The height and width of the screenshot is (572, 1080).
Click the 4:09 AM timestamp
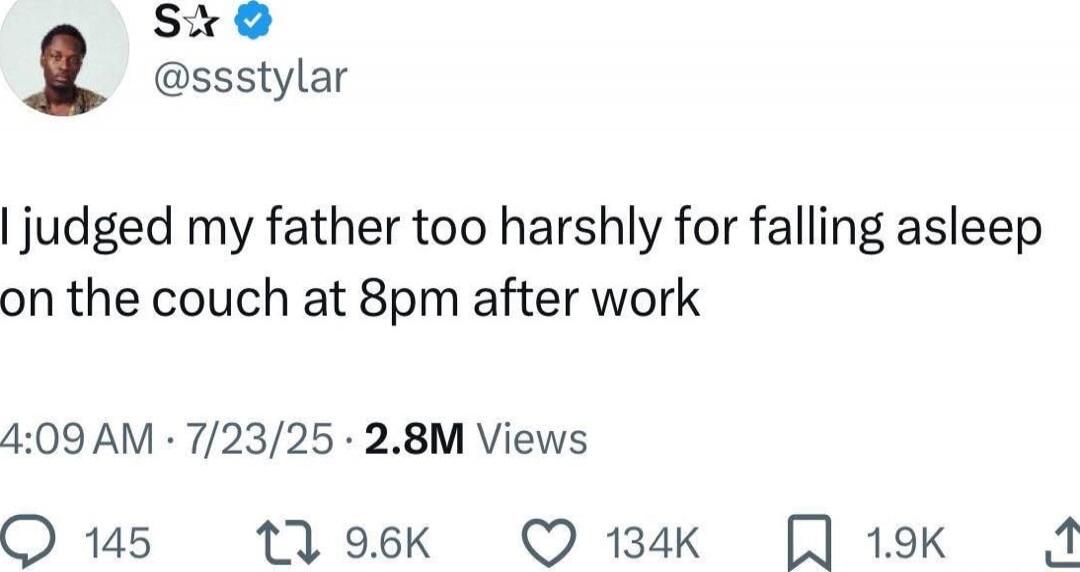[77, 437]
